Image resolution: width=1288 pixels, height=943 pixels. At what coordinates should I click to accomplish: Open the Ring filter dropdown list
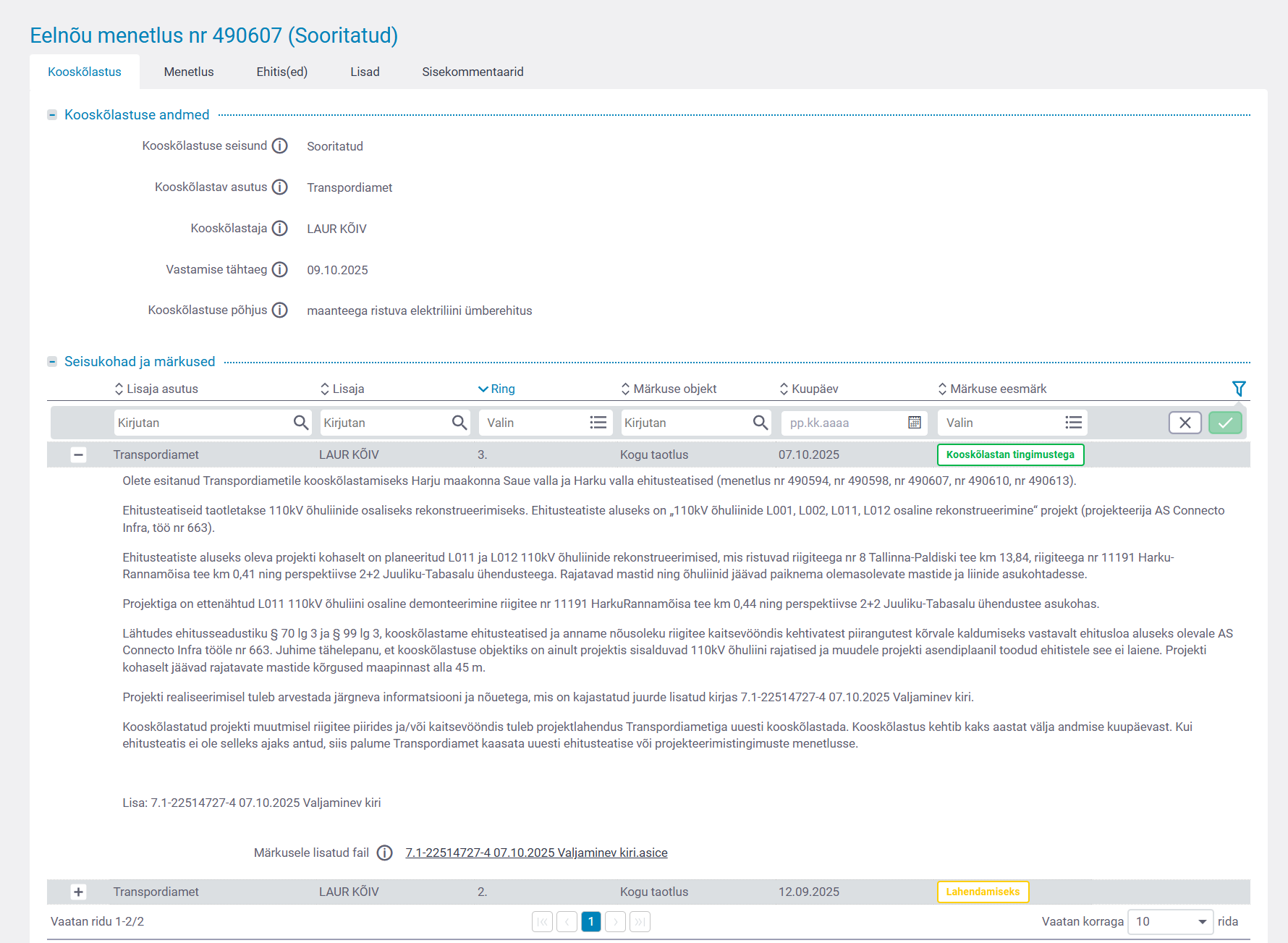tap(598, 423)
